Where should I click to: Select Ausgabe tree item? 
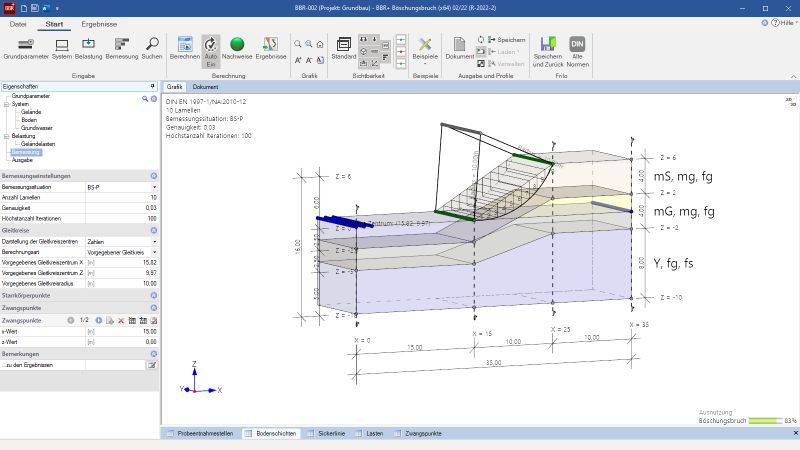pos(22,160)
